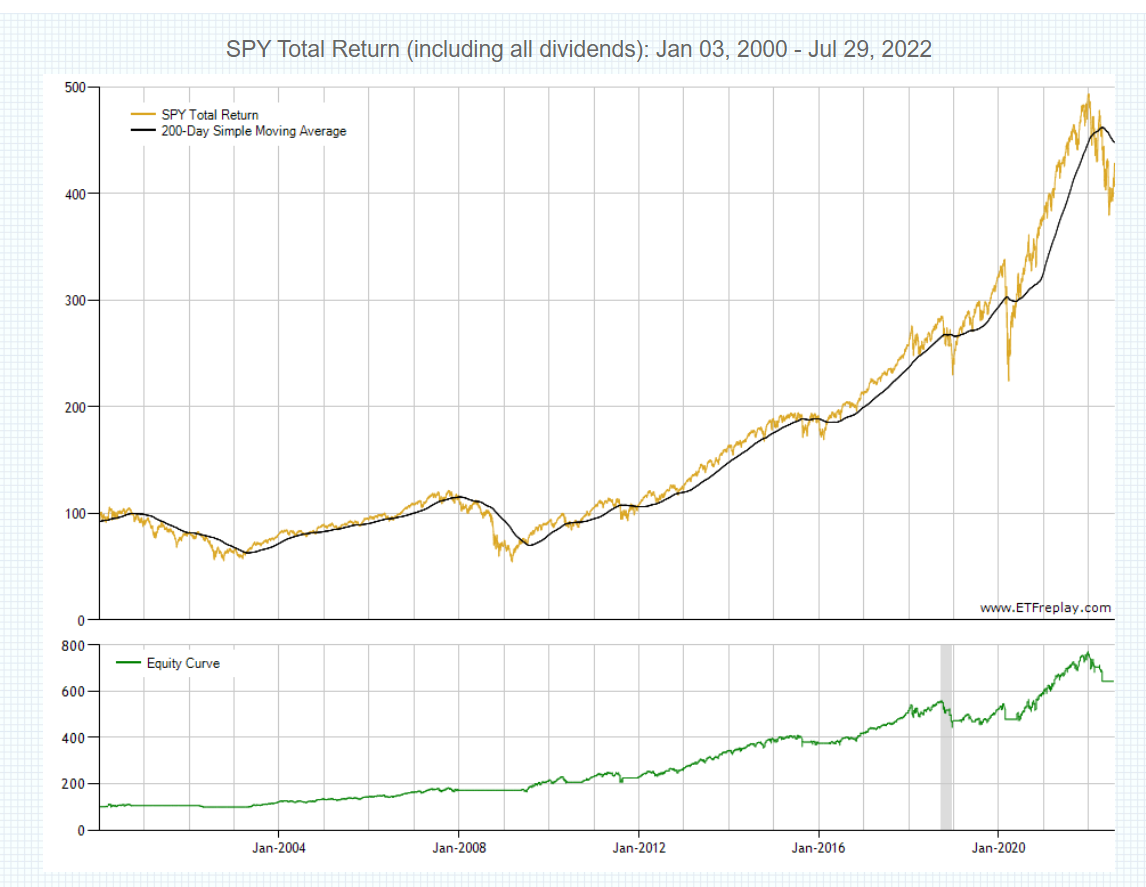
Task: Select the "200-Day Simple Moving Average" legend label
Action: click(x=254, y=131)
